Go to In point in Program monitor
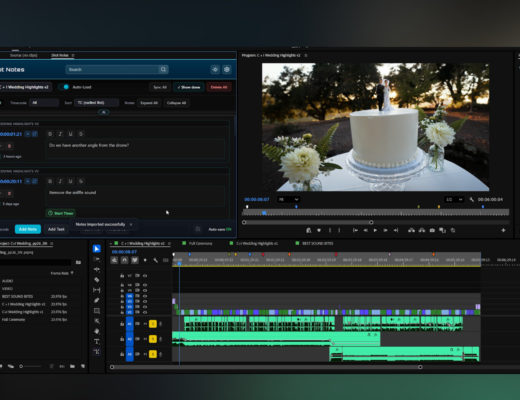The width and height of the screenshot is (520, 400). tap(355, 230)
